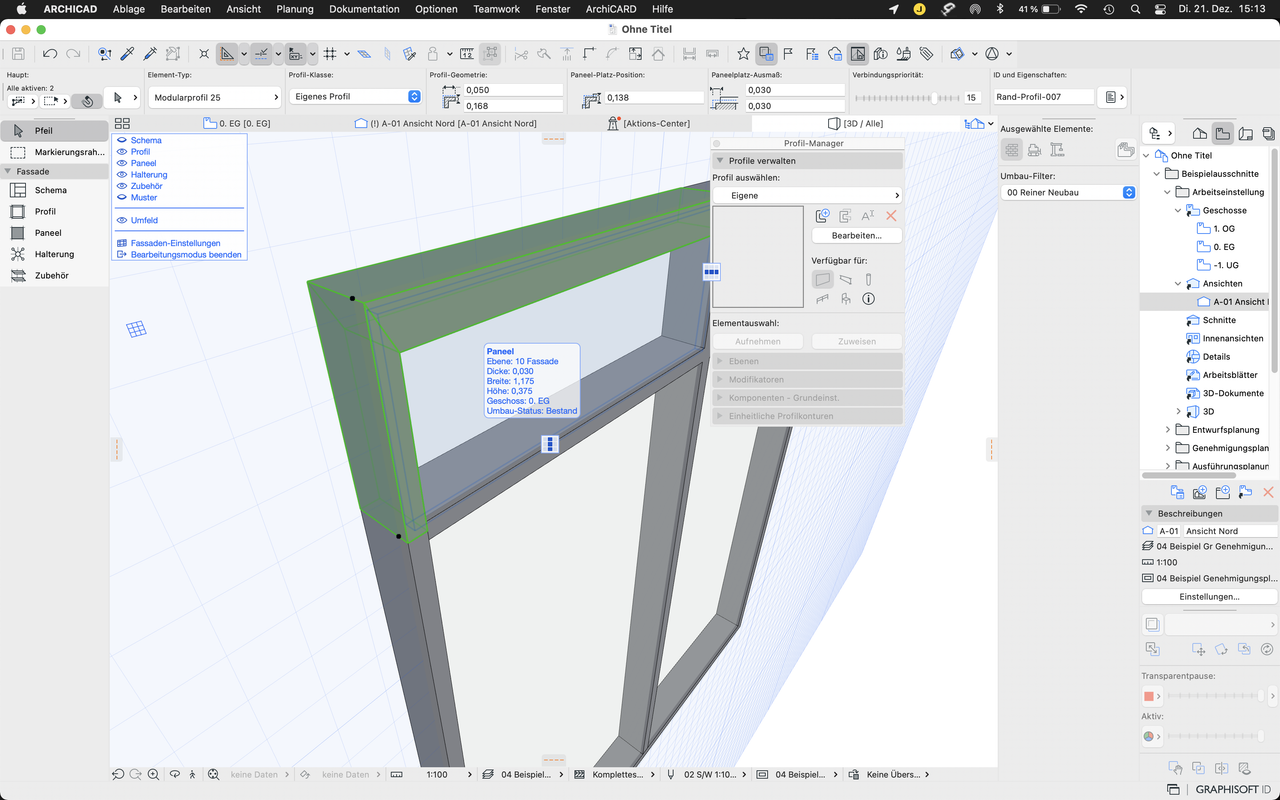Open the Teamwork menu
This screenshot has height=800, width=1280.
coord(497,9)
